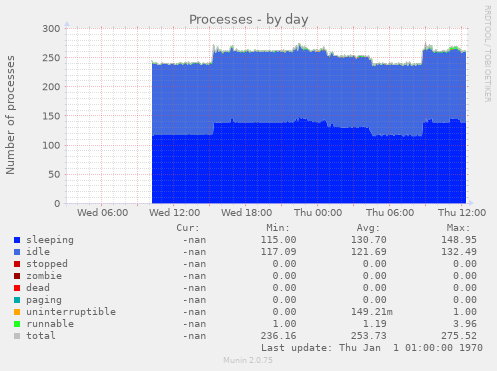
Task: Click the 'Wed 06:00' x-axis label
Action: click(x=103, y=213)
